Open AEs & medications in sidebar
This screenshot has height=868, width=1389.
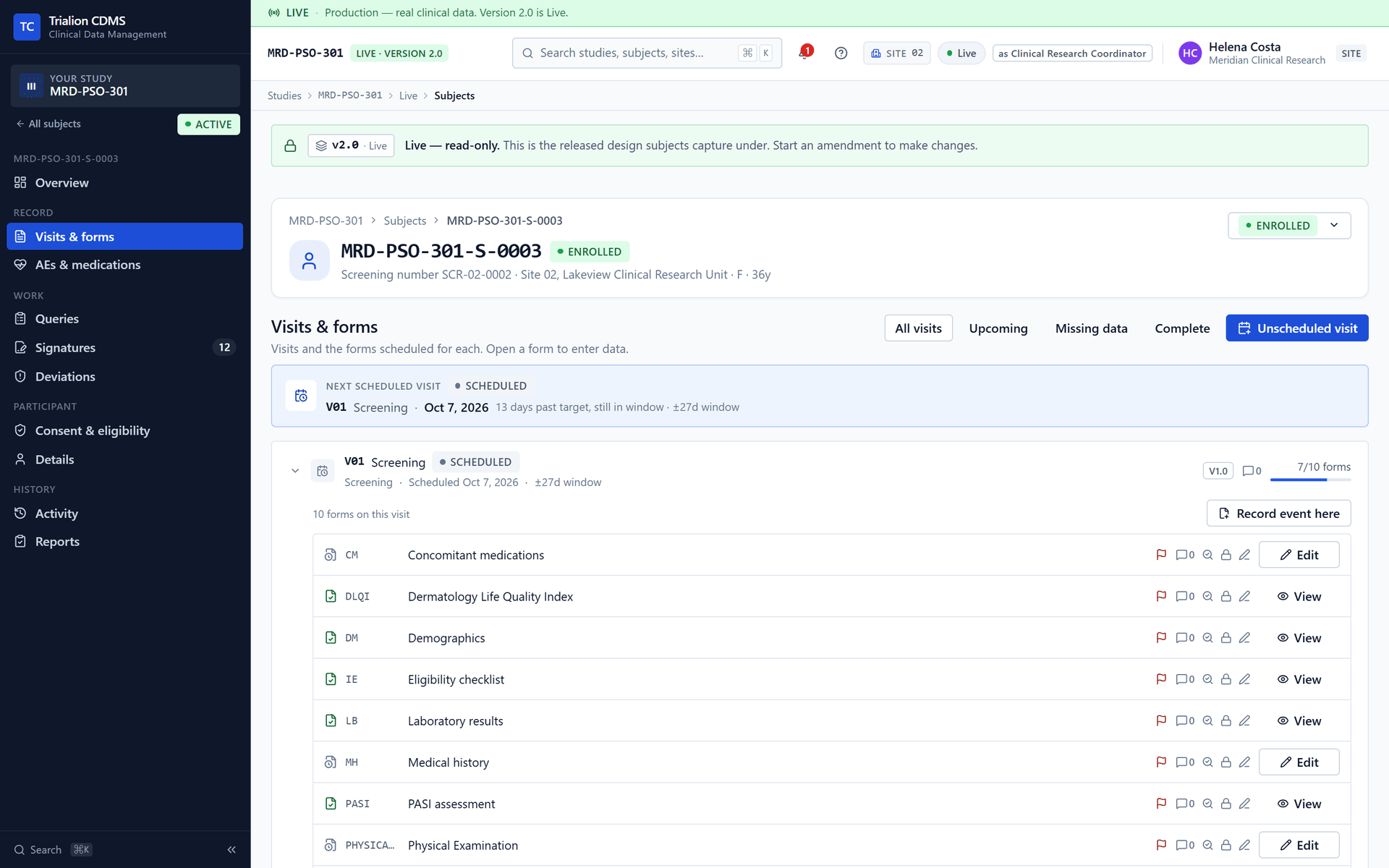[124, 265]
